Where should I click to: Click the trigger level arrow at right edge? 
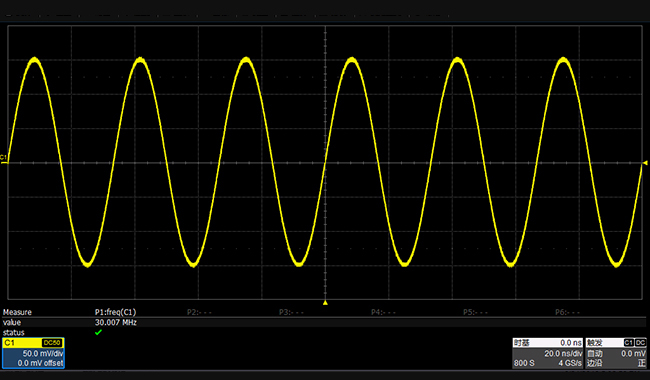point(645,163)
